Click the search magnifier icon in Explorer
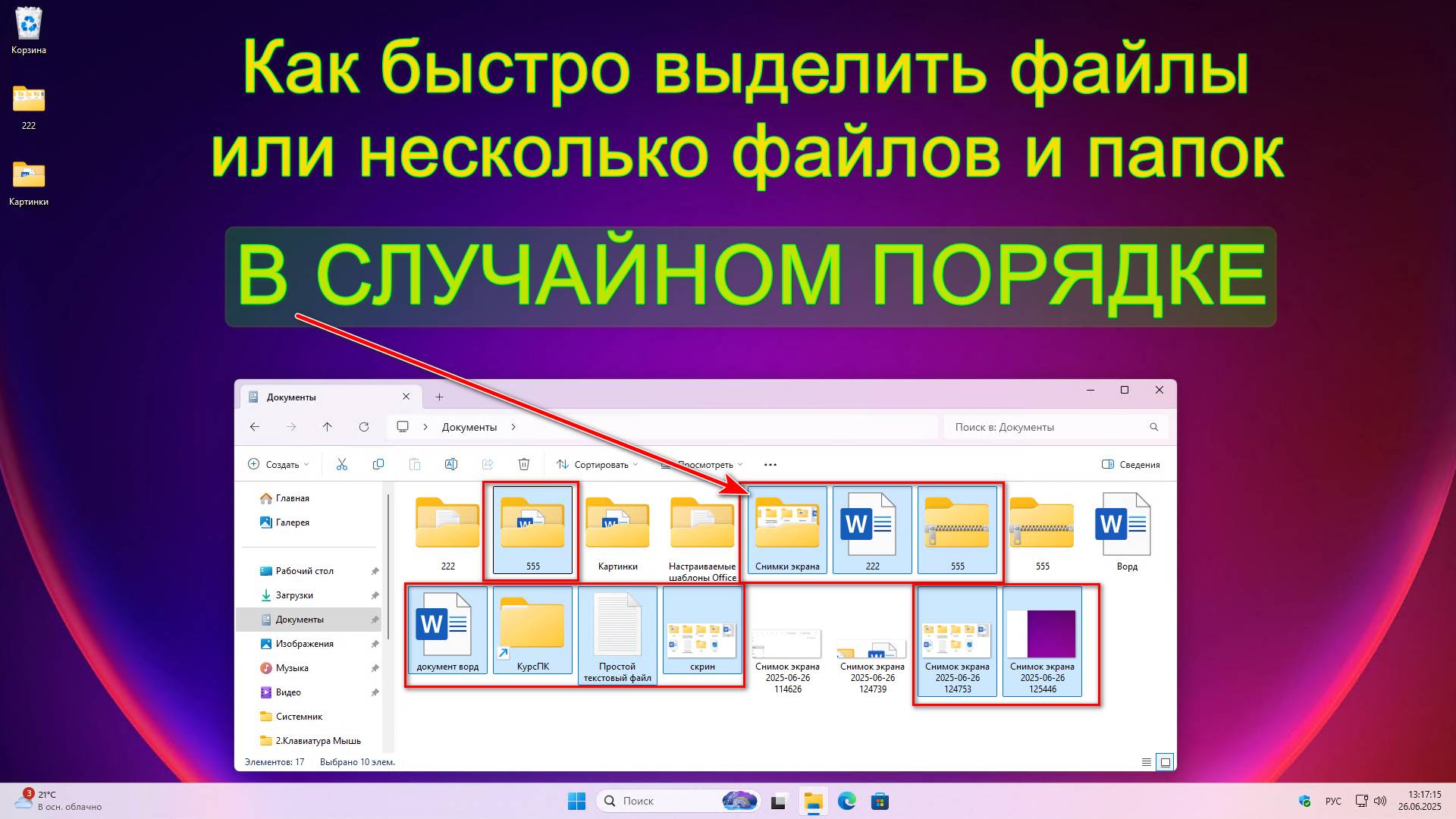This screenshot has height=819, width=1456. [1154, 427]
